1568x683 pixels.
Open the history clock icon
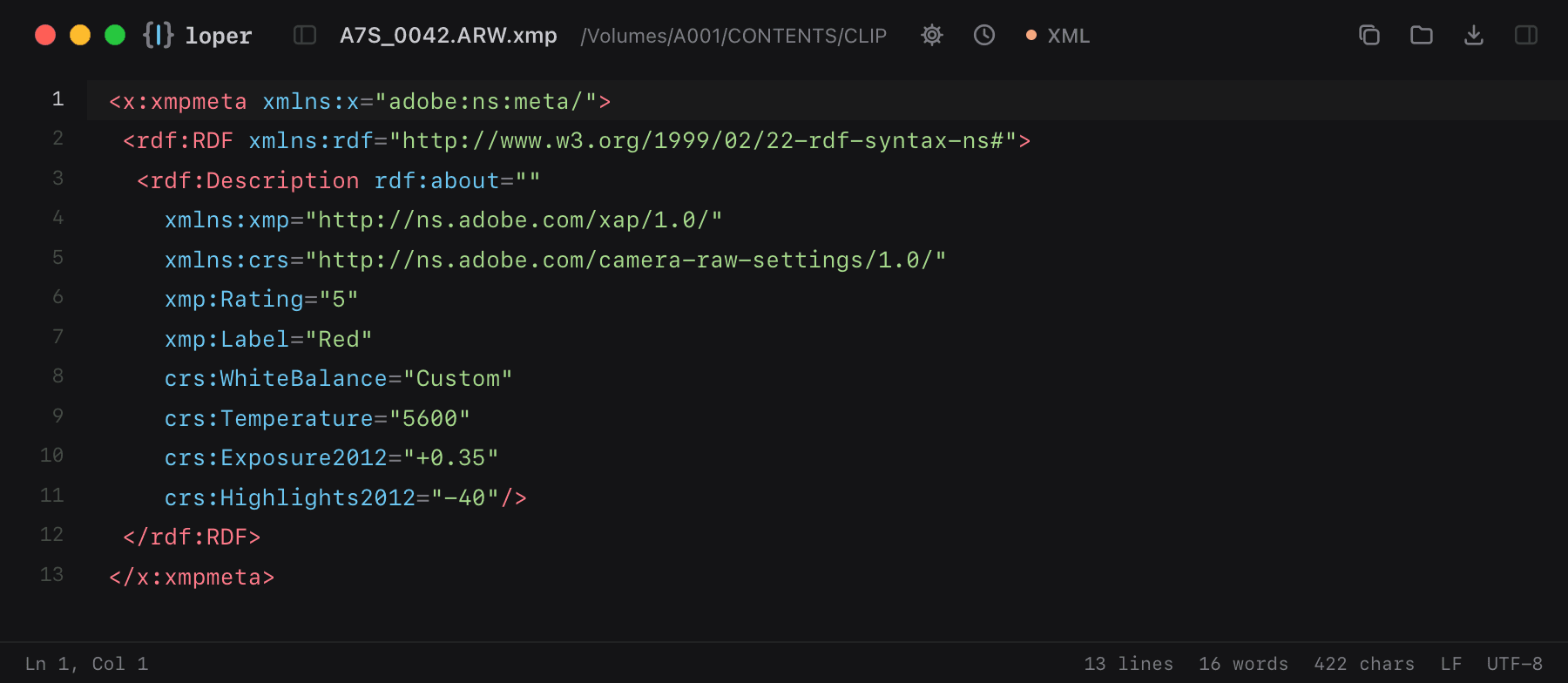(984, 35)
